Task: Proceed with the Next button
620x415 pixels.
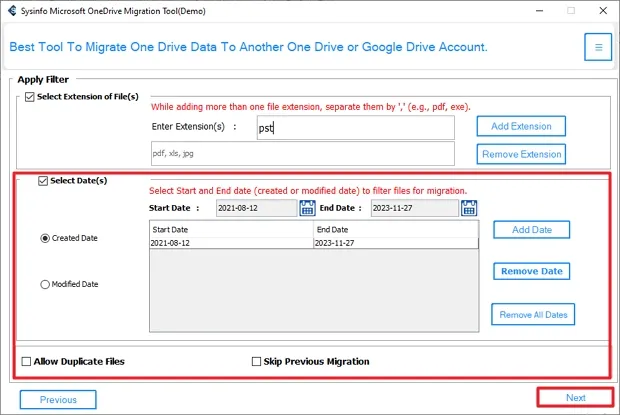Action: pos(575,398)
